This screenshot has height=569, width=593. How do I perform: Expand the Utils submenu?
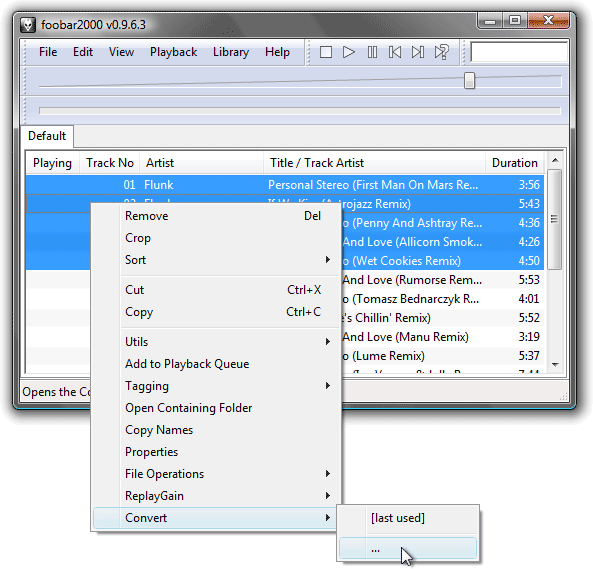[x=217, y=342]
